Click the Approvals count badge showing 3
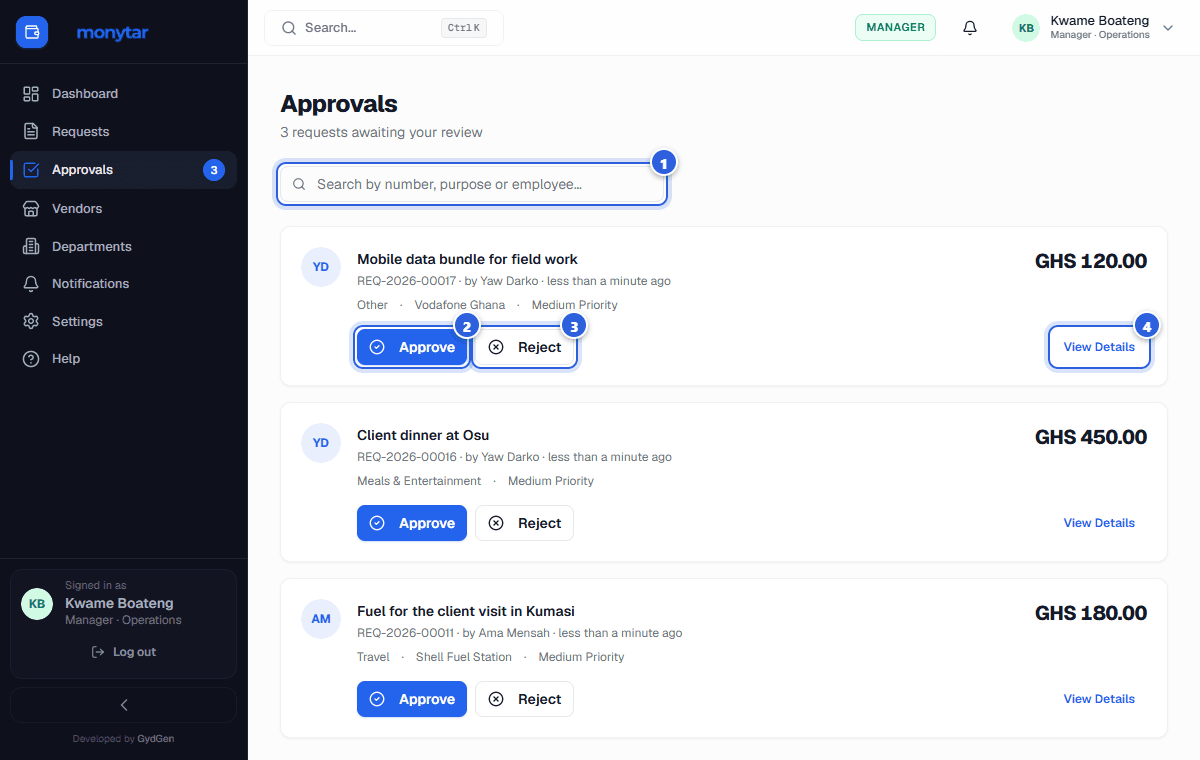The height and width of the screenshot is (760, 1200). 213,170
